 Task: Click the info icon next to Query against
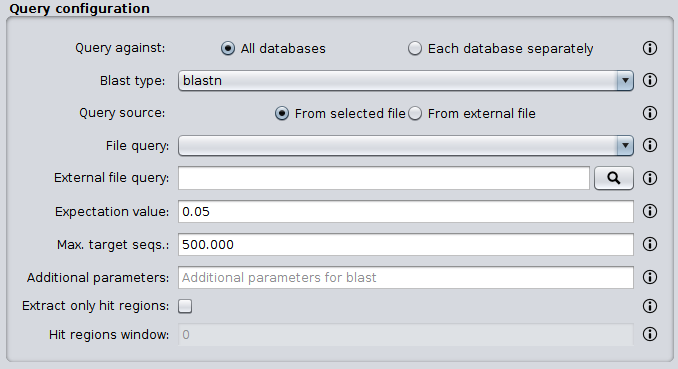pos(649,48)
